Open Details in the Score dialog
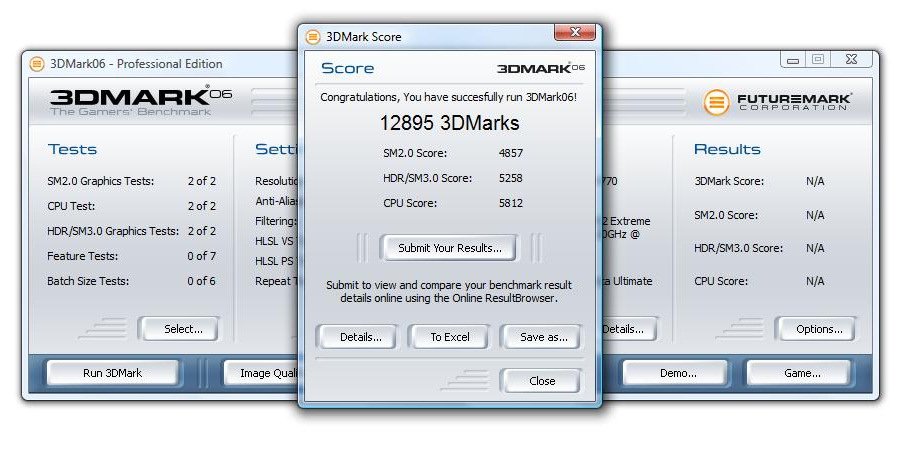Image resolution: width=907 pixels, height=451 pixels. click(360, 337)
